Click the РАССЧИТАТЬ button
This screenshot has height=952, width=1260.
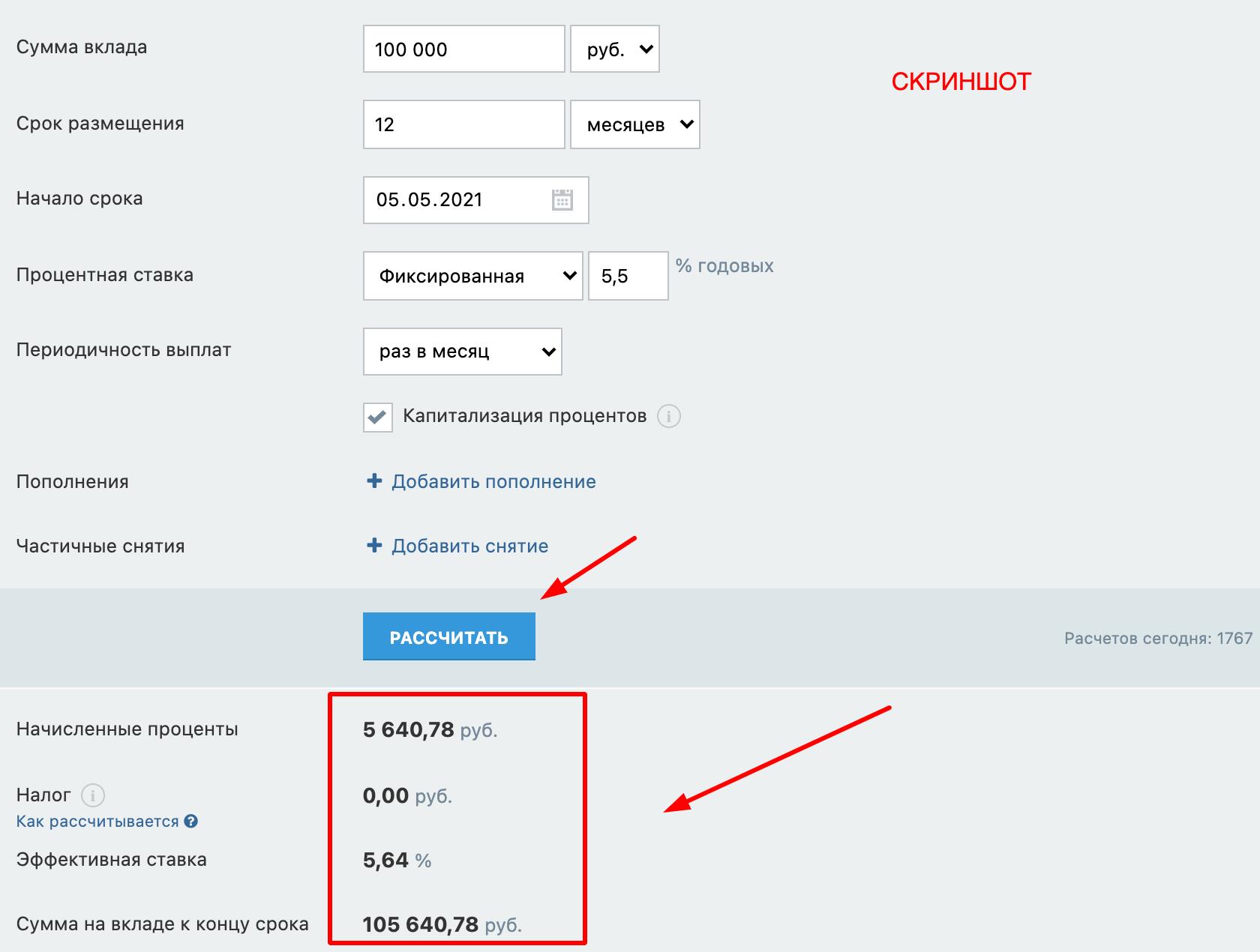coord(449,636)
